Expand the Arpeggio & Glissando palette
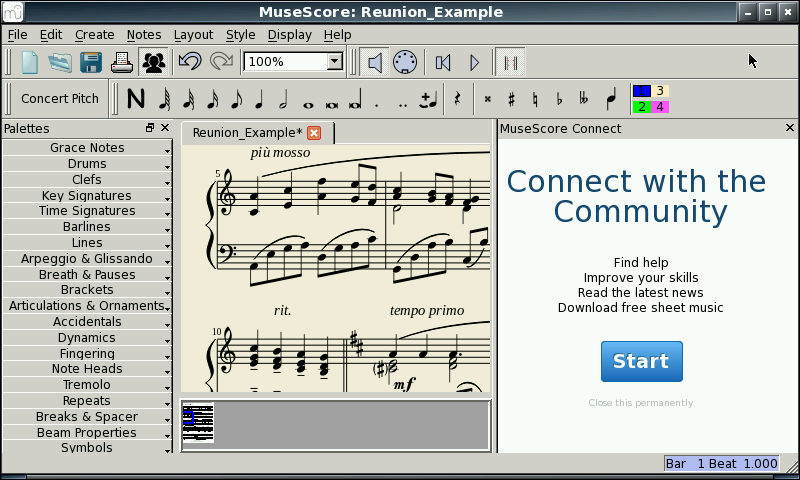 point(87,259)
